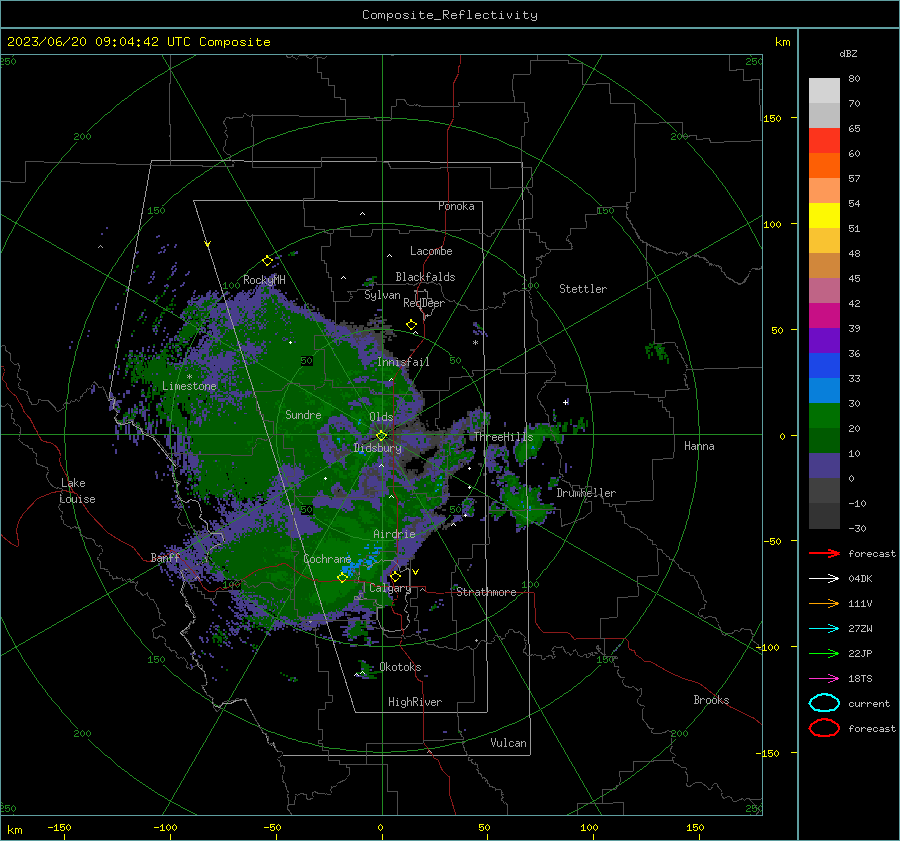Image resolution: width=900 pixels, height=841 pixels.
Task: Click the red forecast ellipse icon
Action: pyautogui.click(x=824, y=728)
